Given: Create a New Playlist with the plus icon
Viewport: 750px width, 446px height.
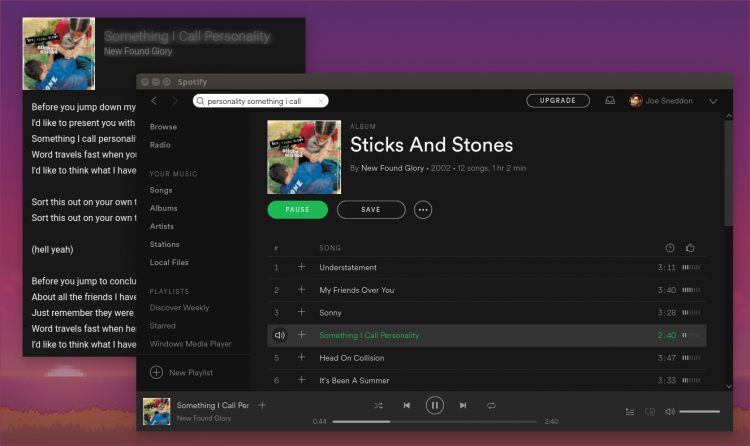Looking at the screenshot, I should pos(156,372).
